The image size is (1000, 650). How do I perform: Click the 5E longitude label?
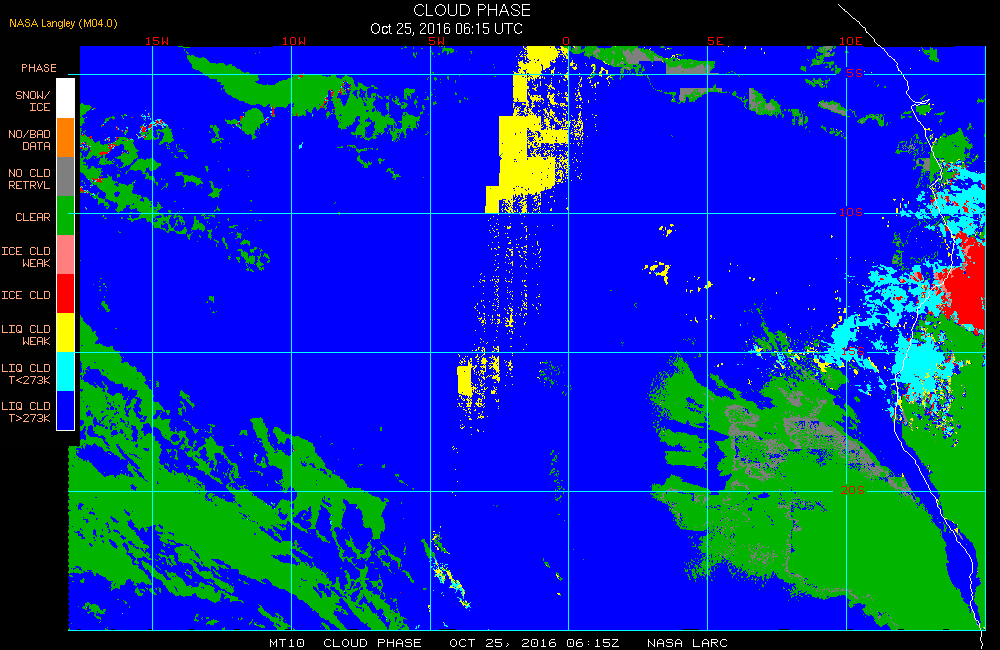coord(716,41)
